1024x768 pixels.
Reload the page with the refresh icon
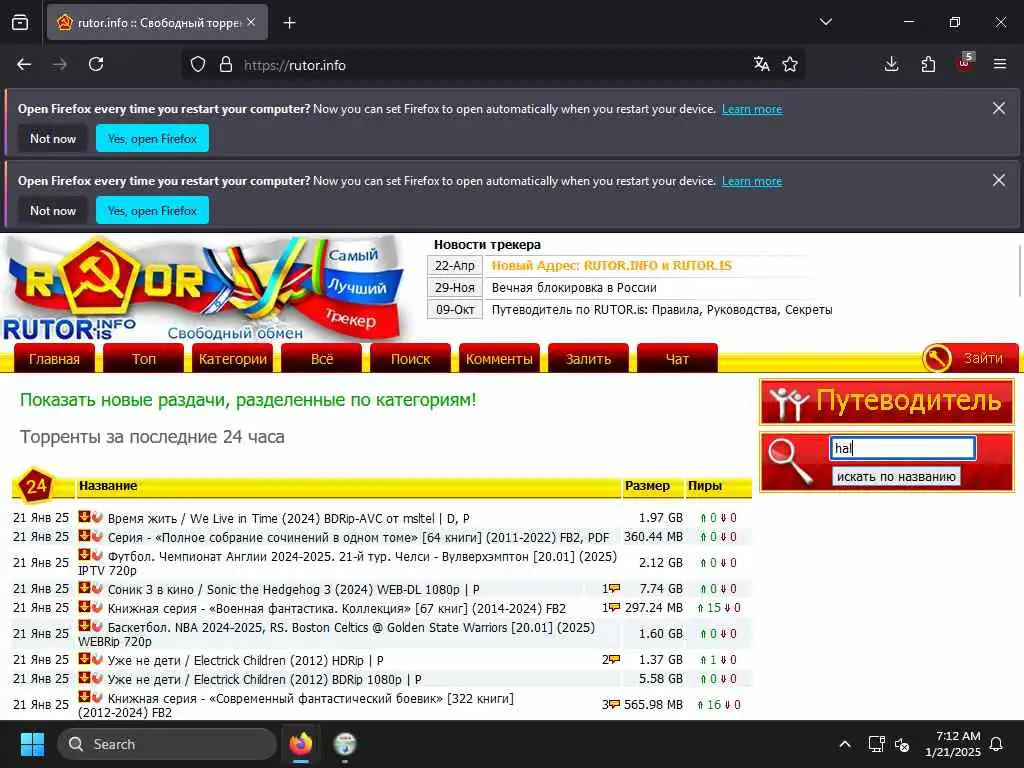pos(96,64)
